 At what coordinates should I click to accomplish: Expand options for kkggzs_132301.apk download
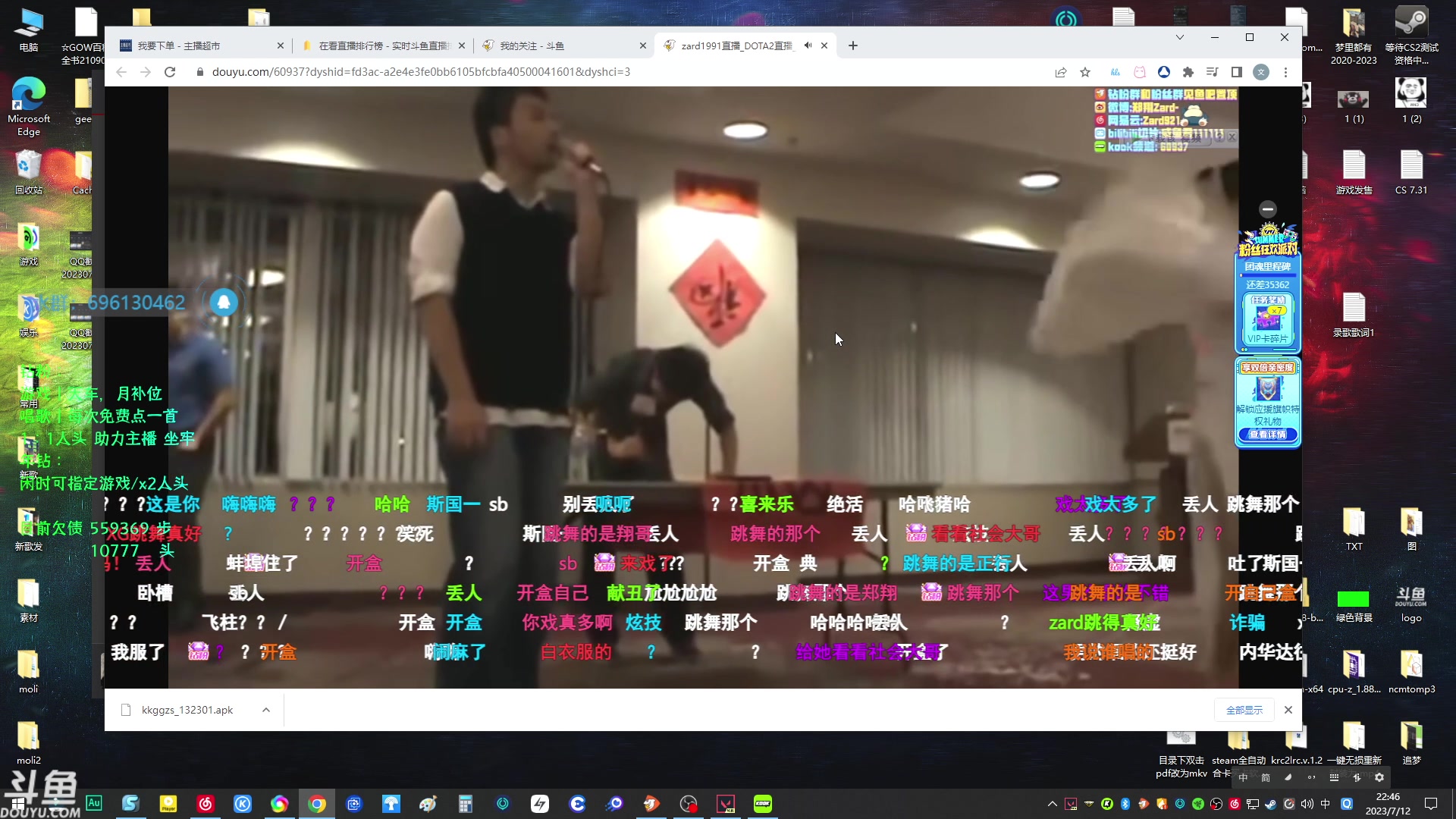[266, 710]
